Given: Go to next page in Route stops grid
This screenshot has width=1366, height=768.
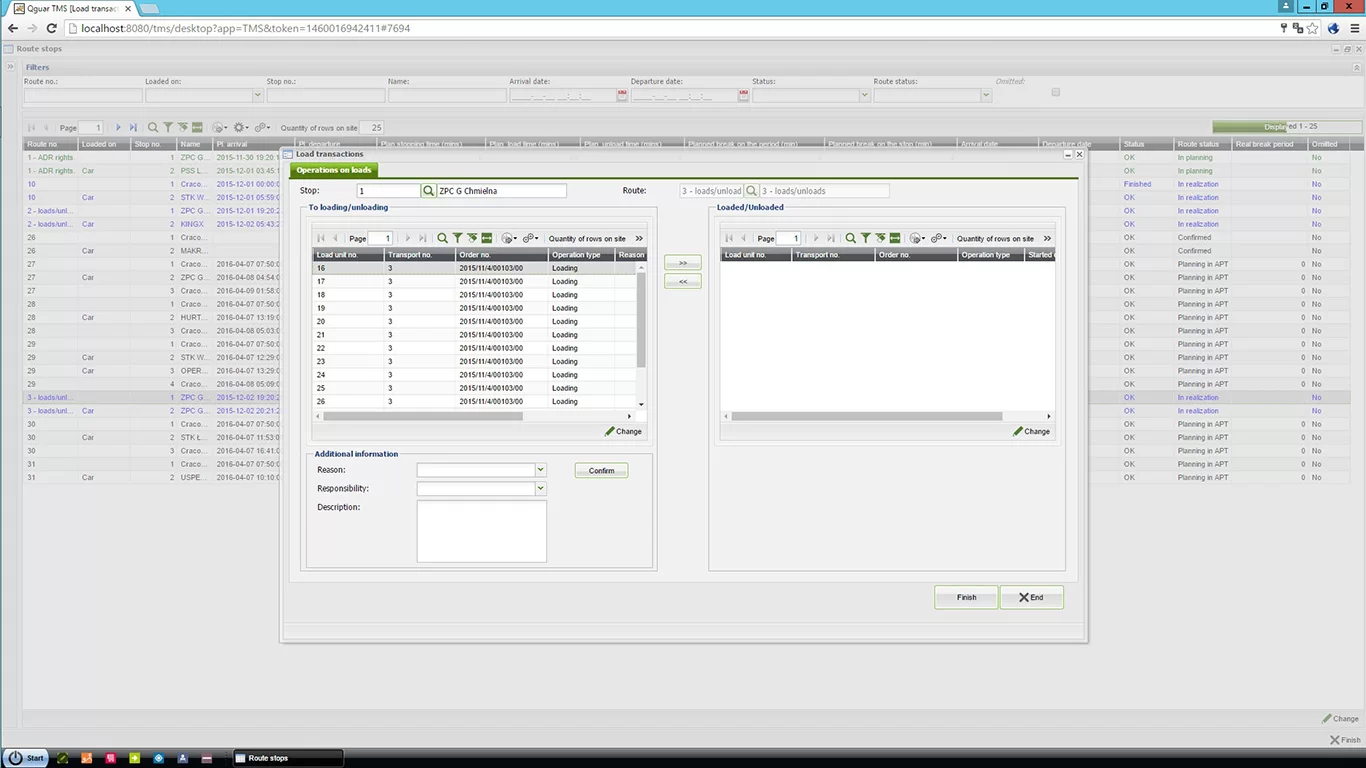Looking at the screenshot, I should pos(118,128).
